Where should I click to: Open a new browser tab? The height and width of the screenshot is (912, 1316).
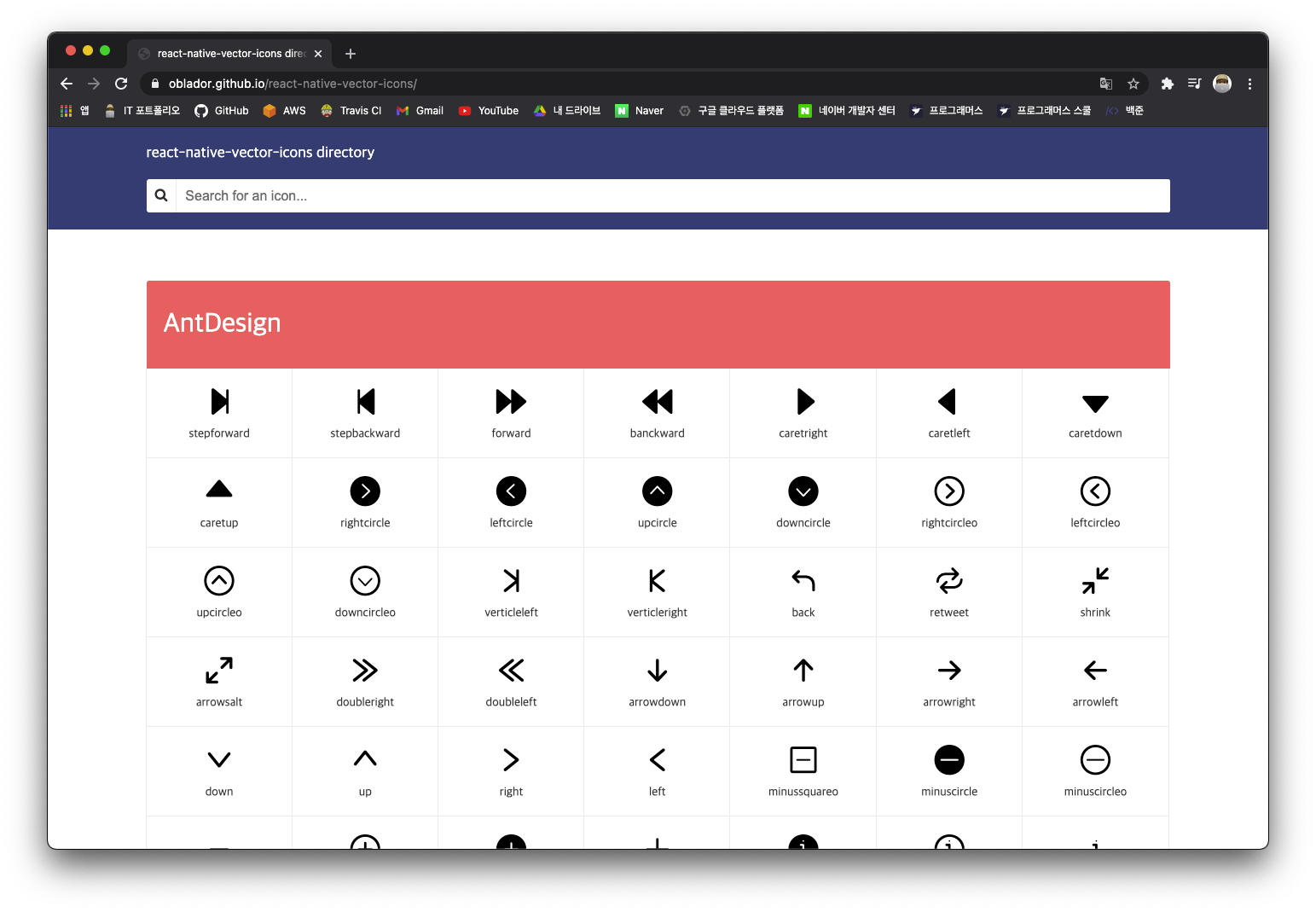pyautogui.click(x=350, y=54)
